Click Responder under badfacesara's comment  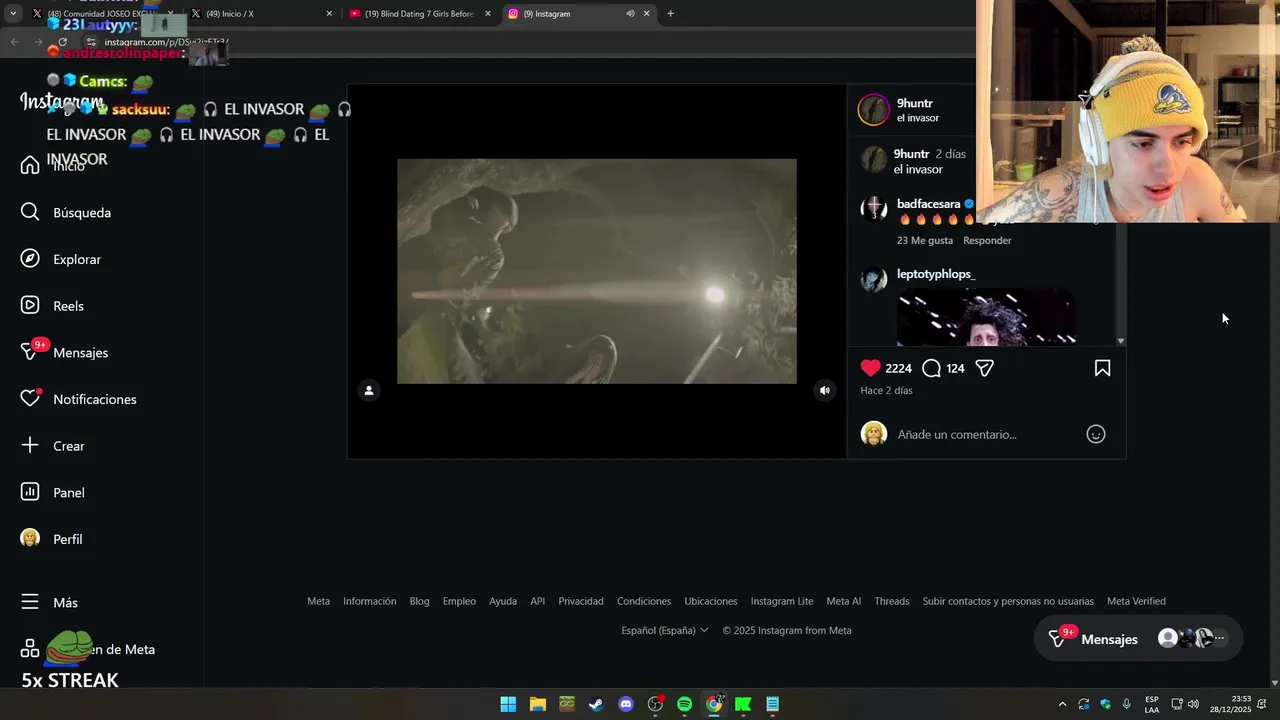click(987, 240)
